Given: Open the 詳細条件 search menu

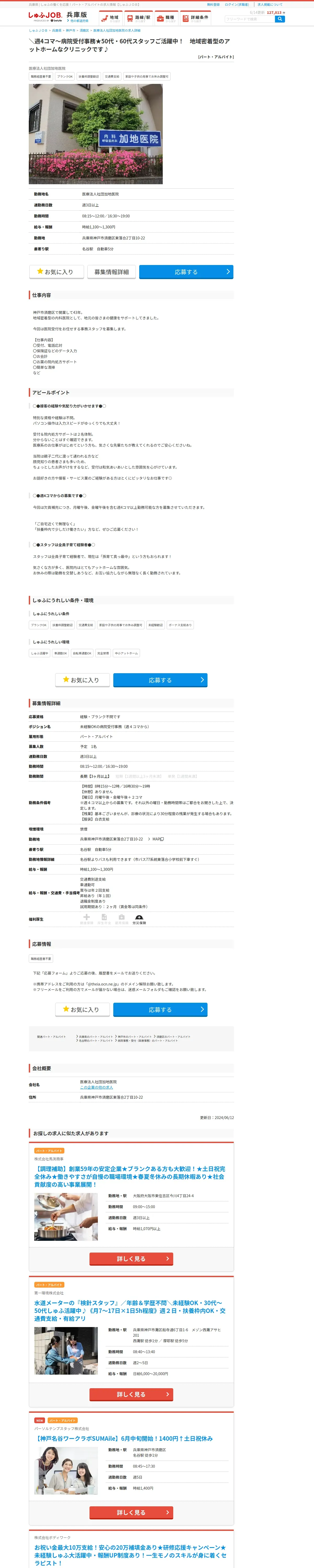Looking at the screenshot, I should [x=196, y=18].
